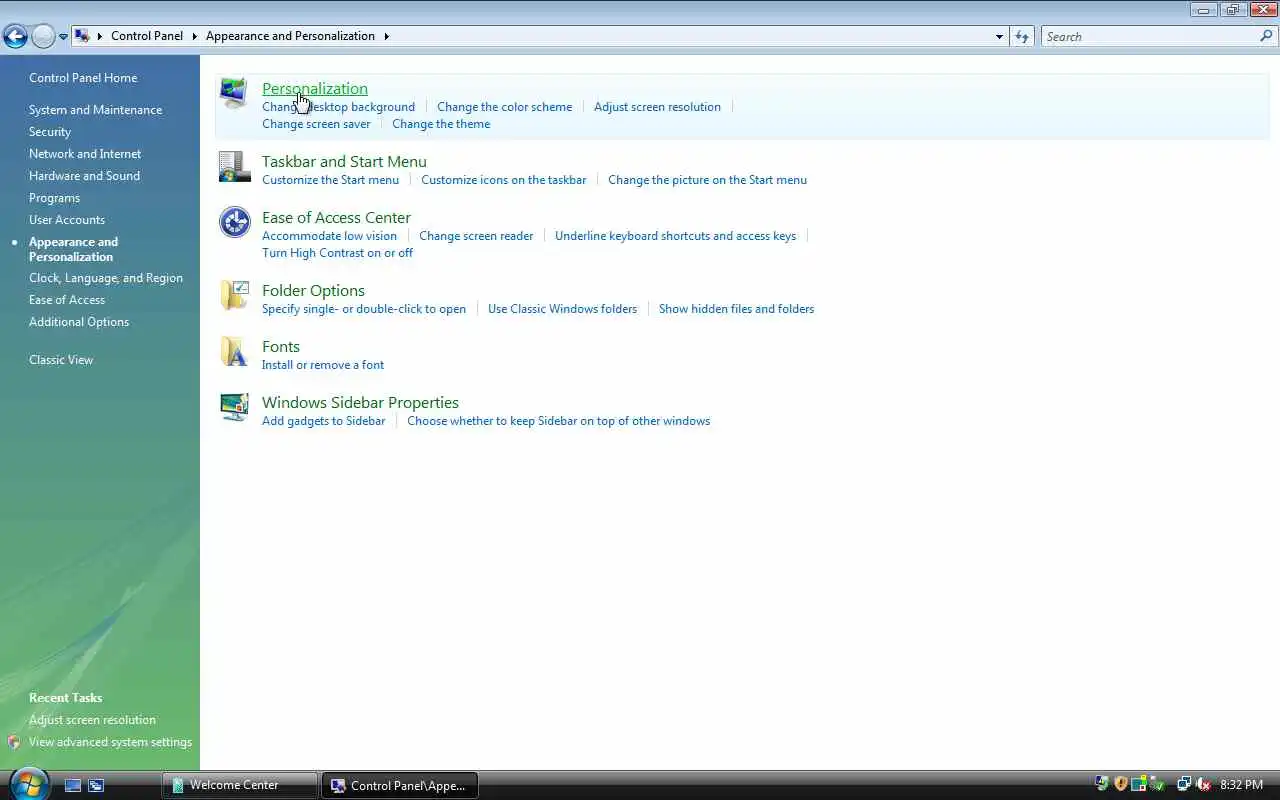
Task: Click Show Desktop quick launch icon
Action: tap(73, 785)
